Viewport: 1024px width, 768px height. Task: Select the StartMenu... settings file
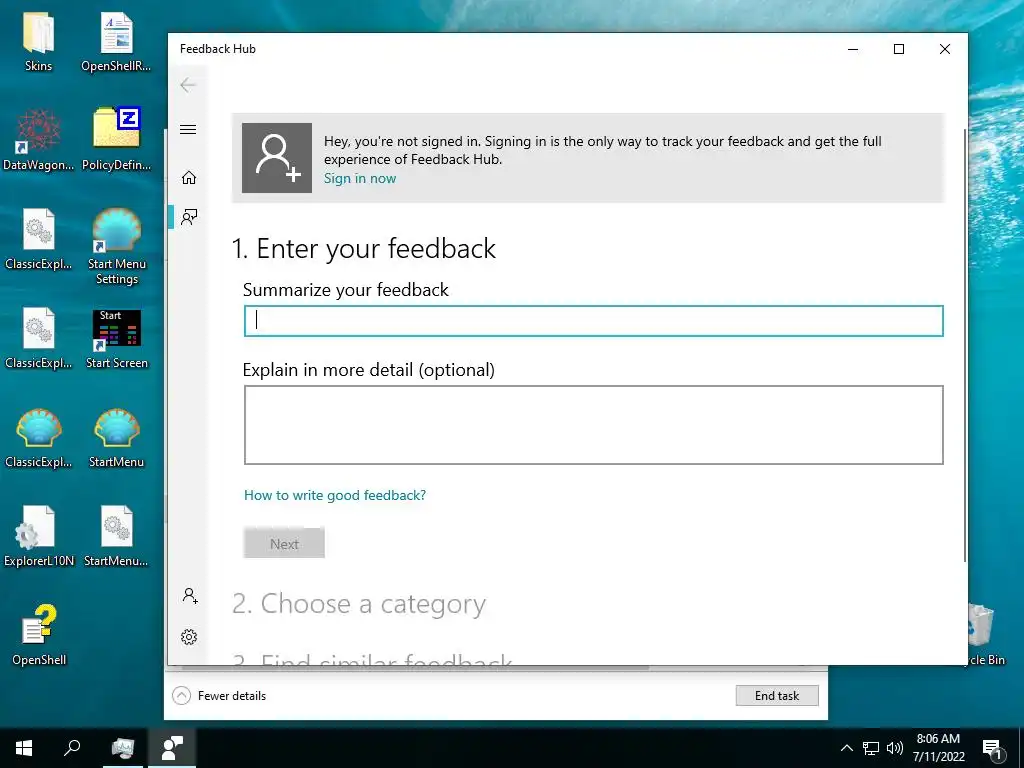116,537
